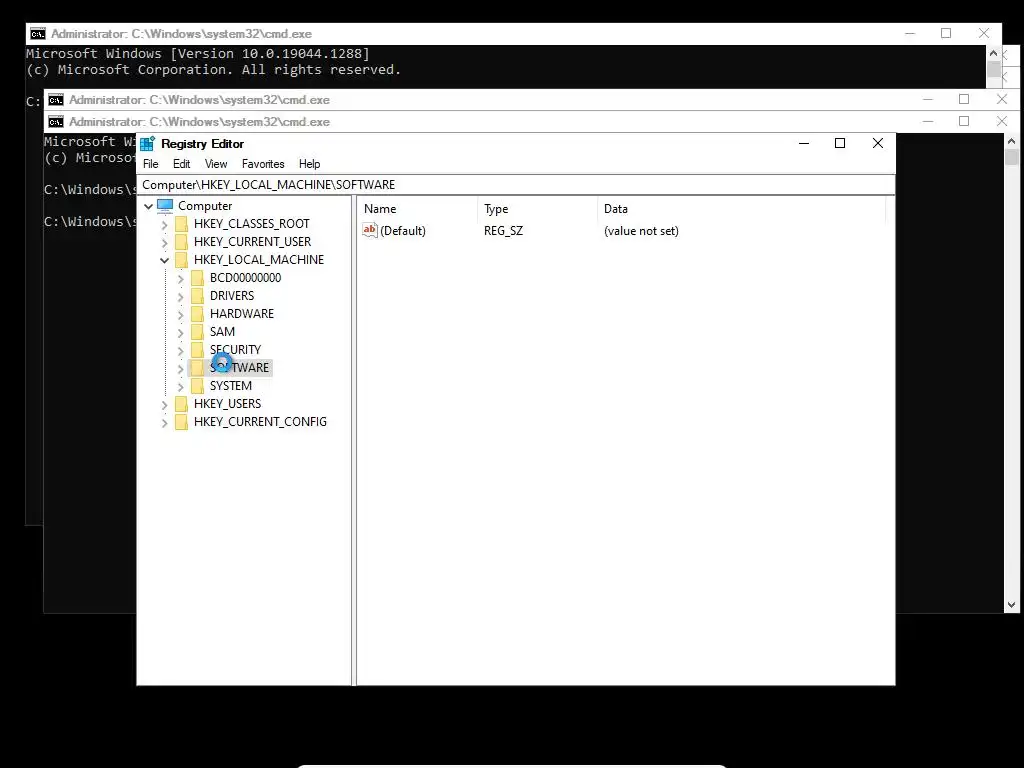Click scroll up arrow in topmost cmd window
1024x768 pixels.
(993, 54)
